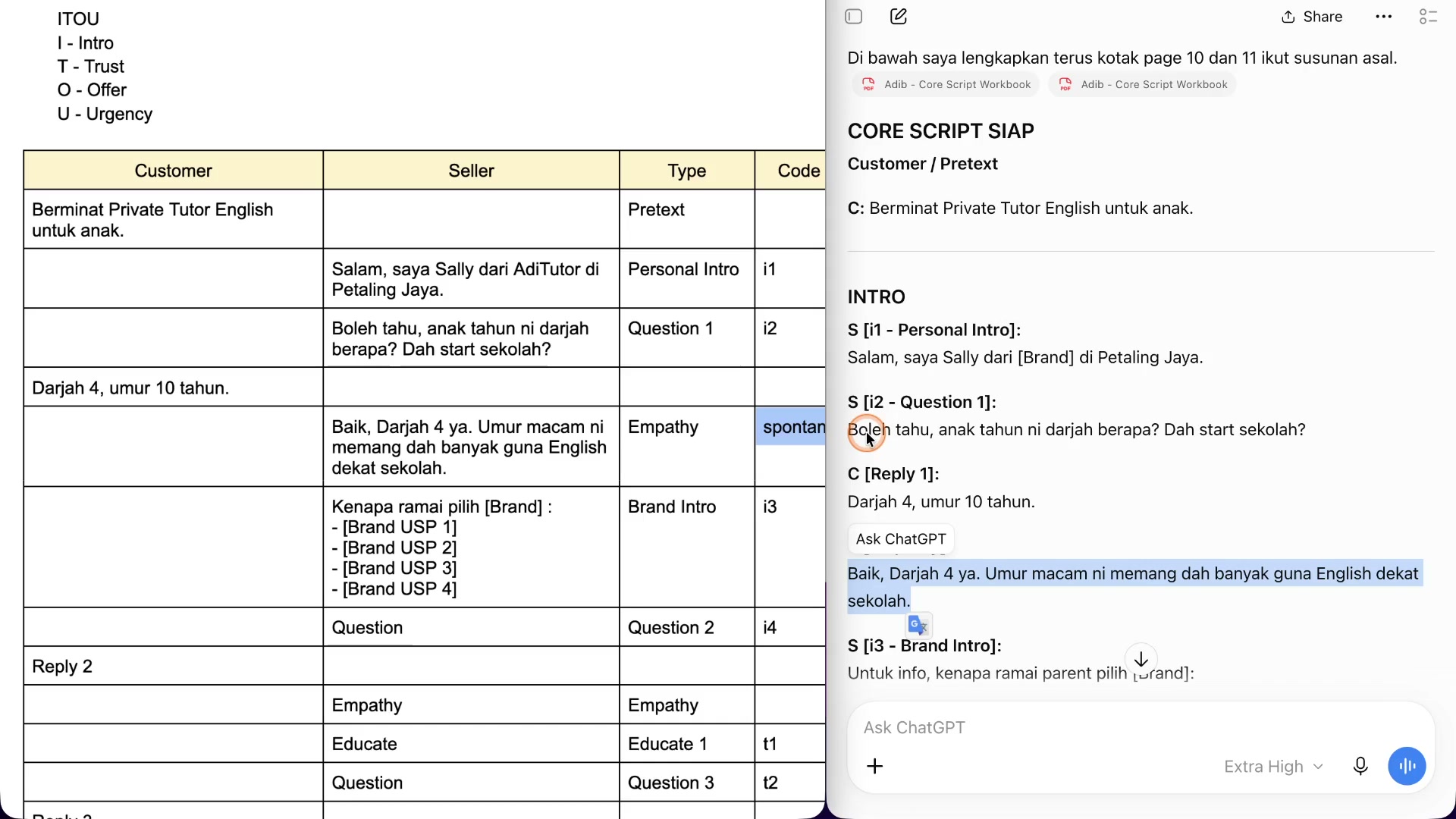This screenshot has width=1456, height=819.
Task: Click the plus attach button in composer
Action: pyautogui.click(x=874, y=767)
